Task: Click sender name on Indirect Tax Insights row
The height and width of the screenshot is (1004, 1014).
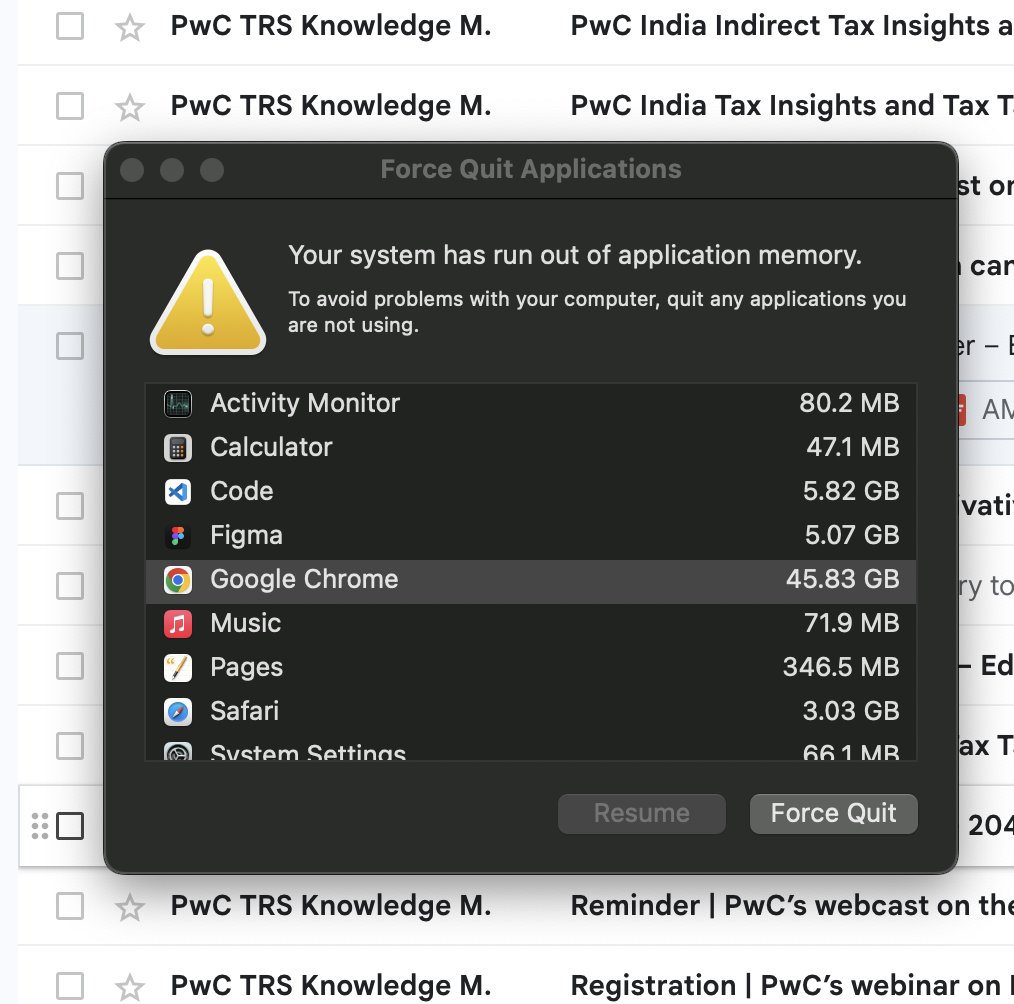Action: pos(330,26)
